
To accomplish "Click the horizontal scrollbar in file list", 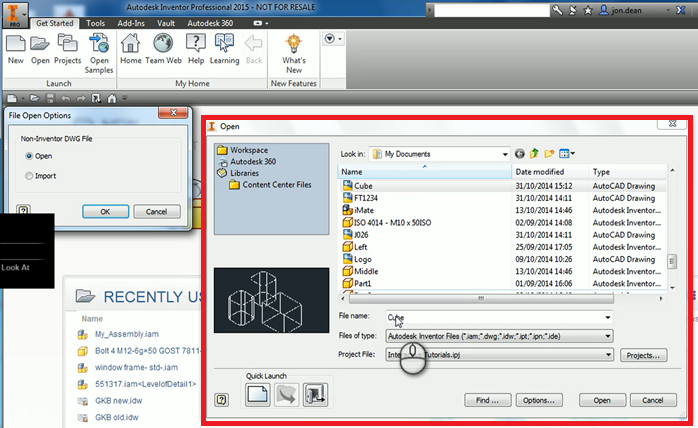I will tap(481, 298).
